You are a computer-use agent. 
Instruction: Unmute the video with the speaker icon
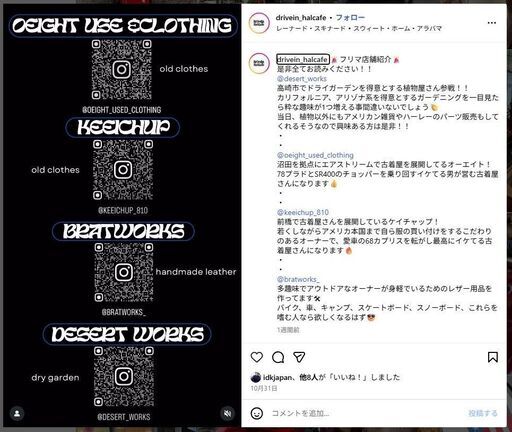coord(228,414)
